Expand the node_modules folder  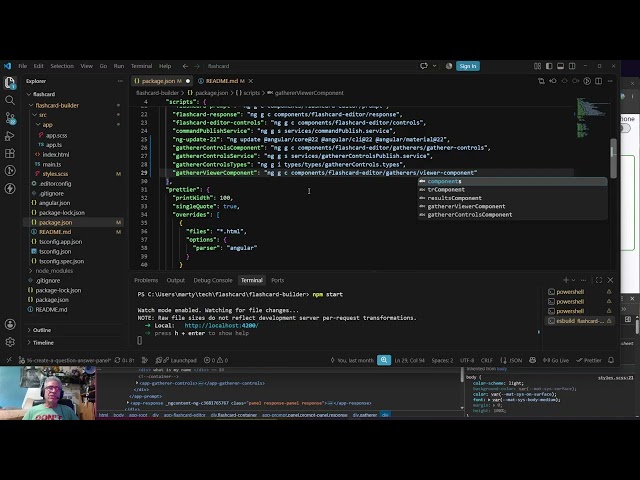coord(53,271)
